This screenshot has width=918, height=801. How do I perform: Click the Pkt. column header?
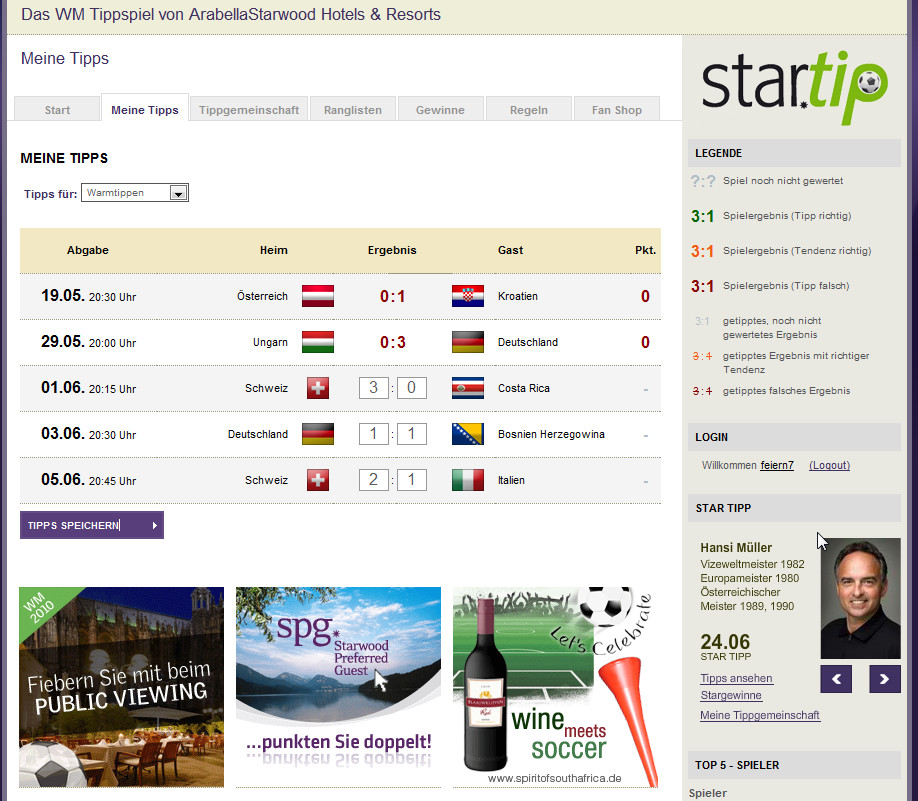point(645,250)
